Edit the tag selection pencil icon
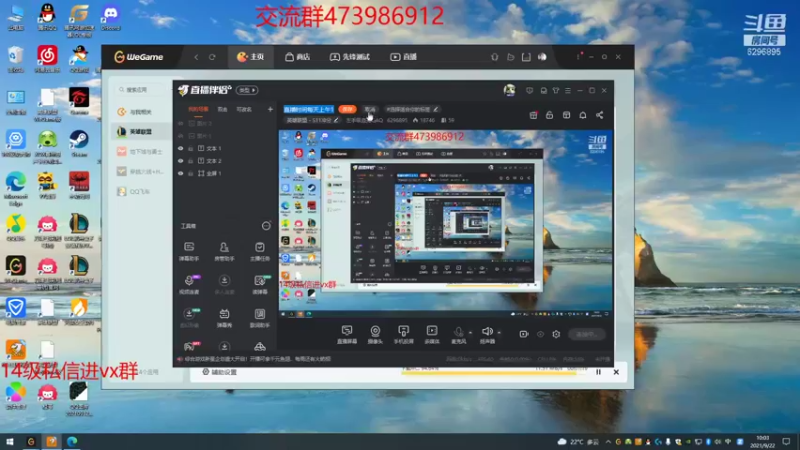 (436, 109)
